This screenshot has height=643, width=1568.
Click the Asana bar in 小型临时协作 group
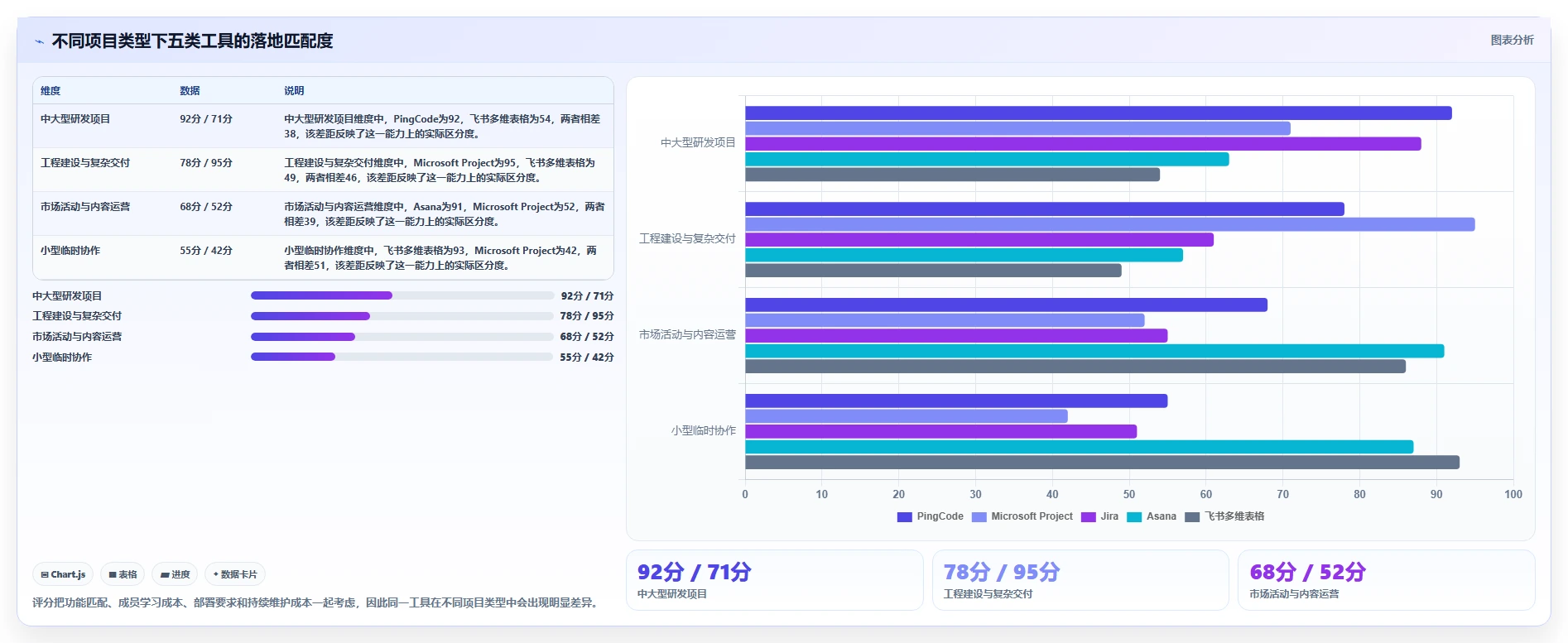pyautogui.click(x=1080, y=447)
